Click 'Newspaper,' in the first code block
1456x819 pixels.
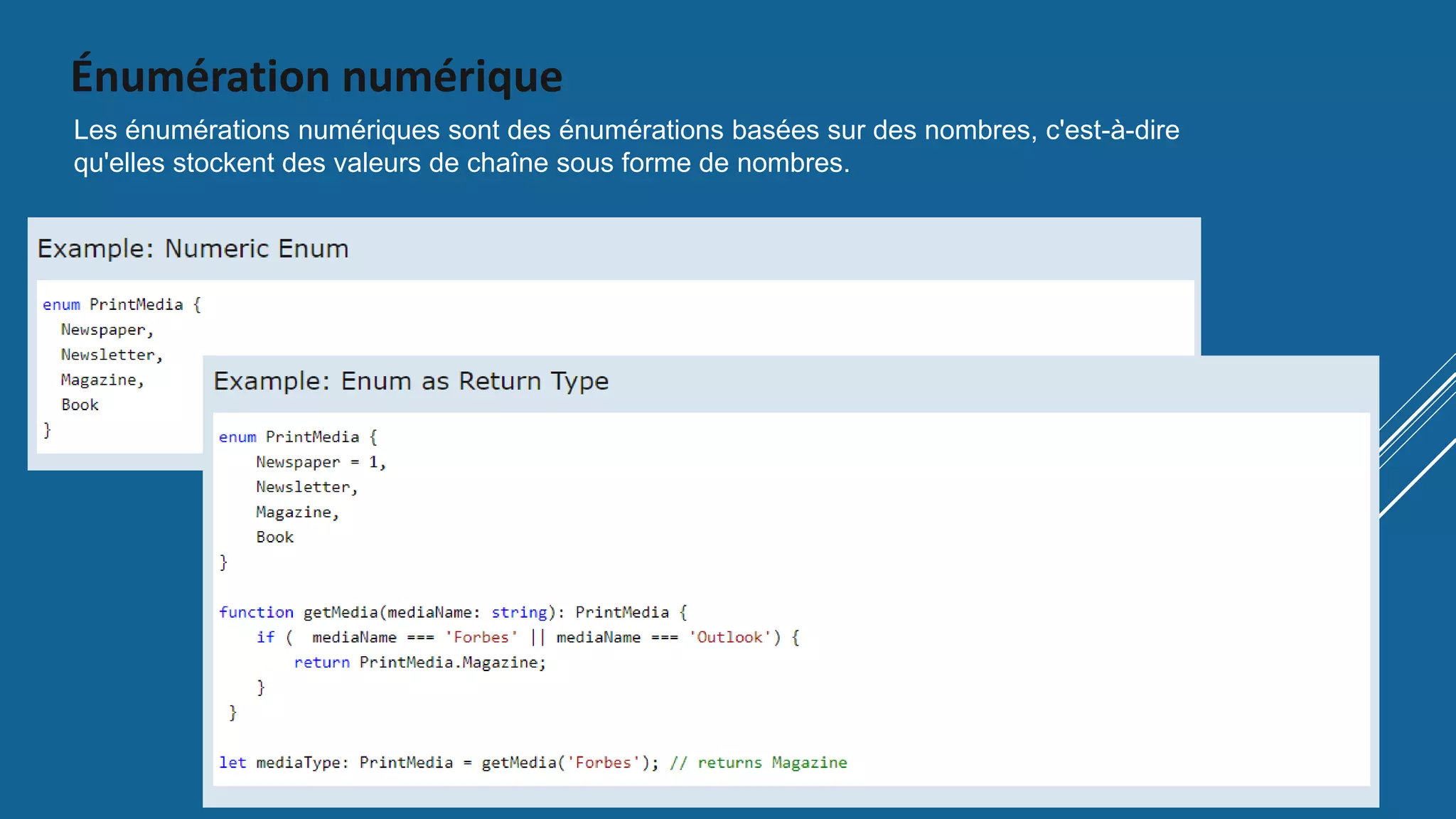107,330
